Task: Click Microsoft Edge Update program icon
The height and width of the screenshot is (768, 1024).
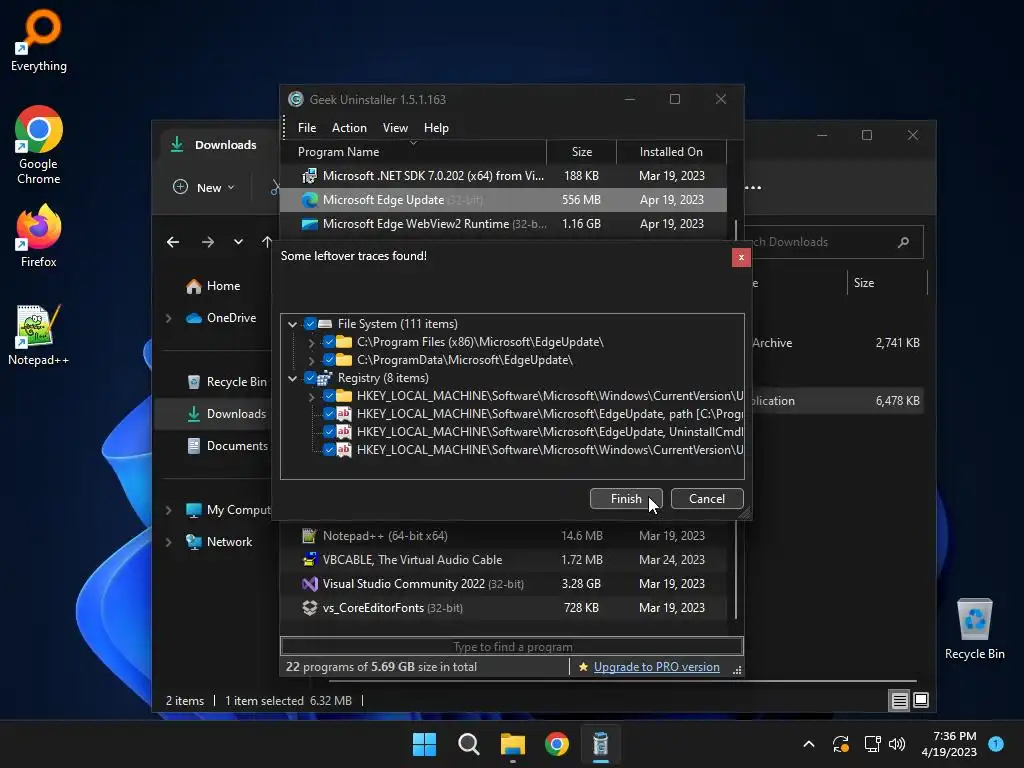Action: tap(310, 200)
